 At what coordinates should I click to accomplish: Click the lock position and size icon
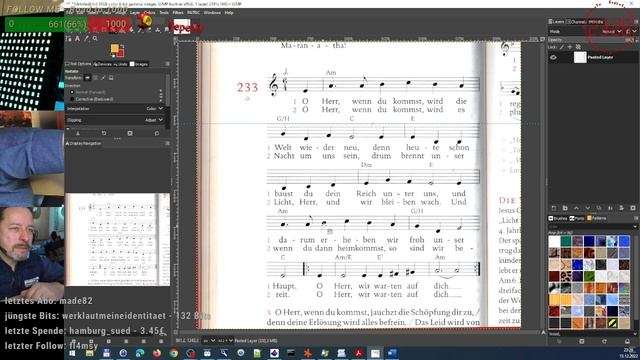coord(570,47)
